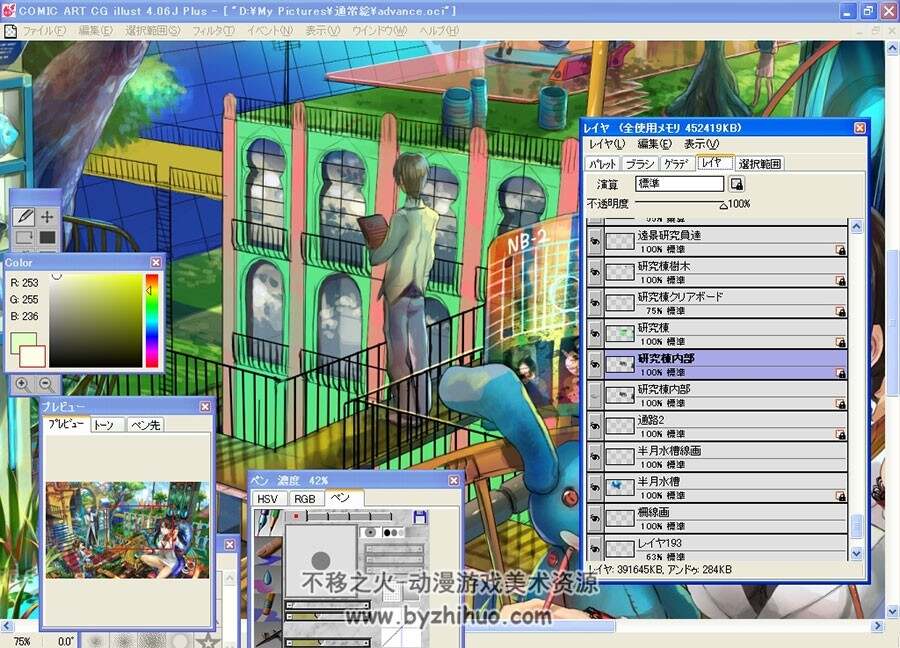Hide the 研究棟樹木 layer
The width and height of the screenshot is (900, 648).
point(595,272)
